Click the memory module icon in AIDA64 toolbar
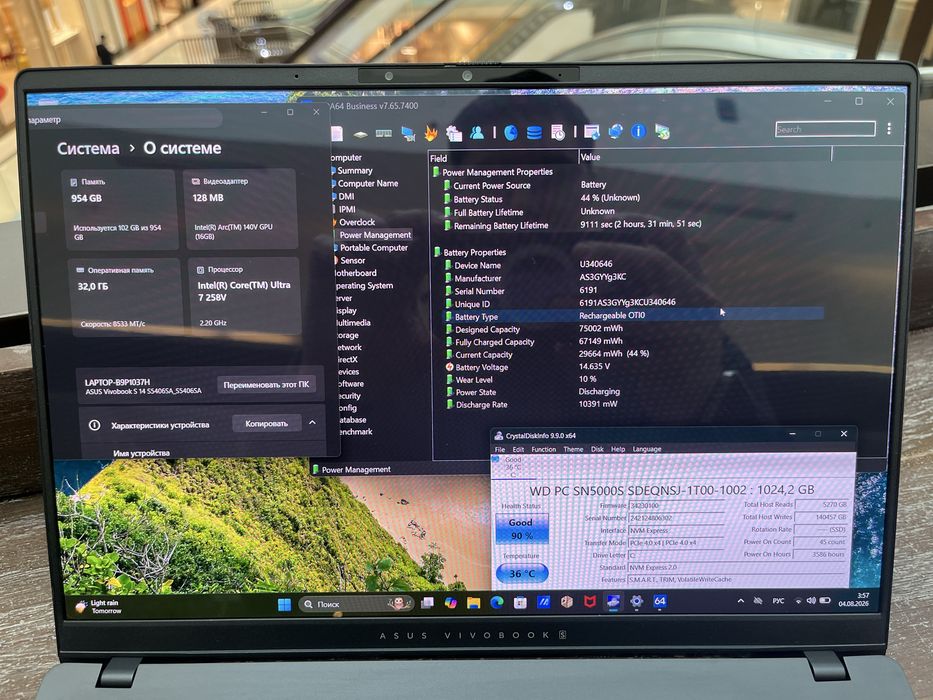This screenshot has width=933, height=700. [x=384, y=134]
